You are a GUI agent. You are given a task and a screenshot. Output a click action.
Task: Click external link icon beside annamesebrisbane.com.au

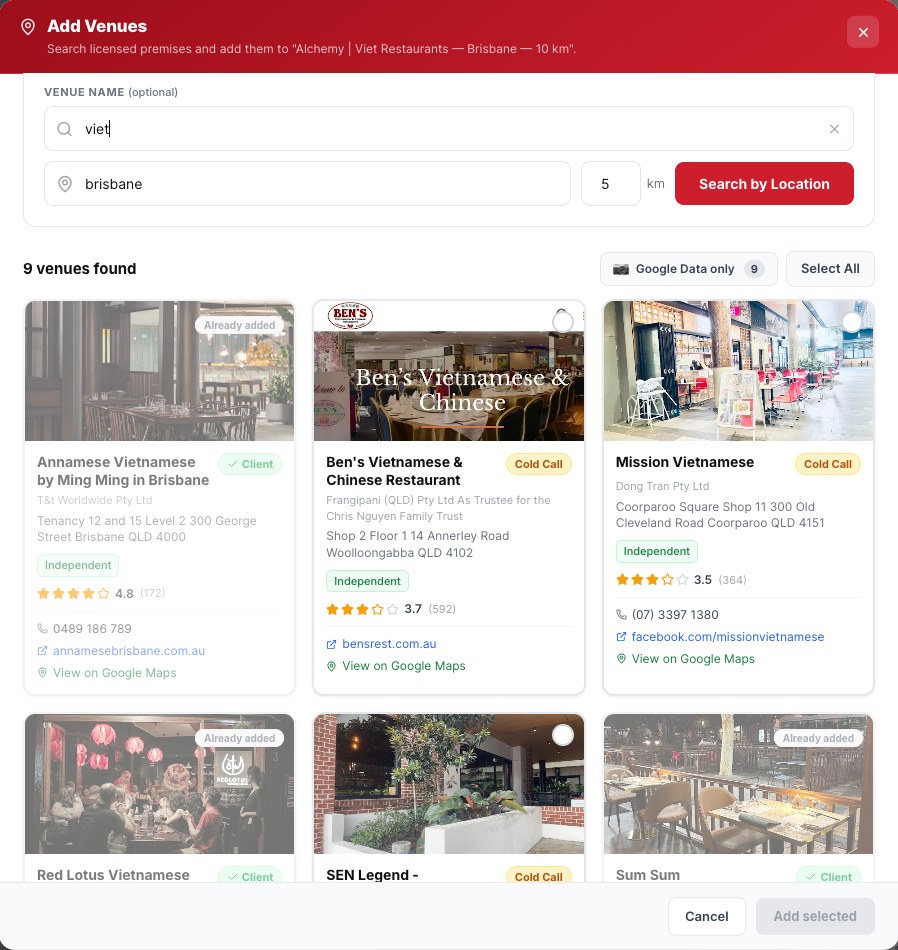point(42,651)
